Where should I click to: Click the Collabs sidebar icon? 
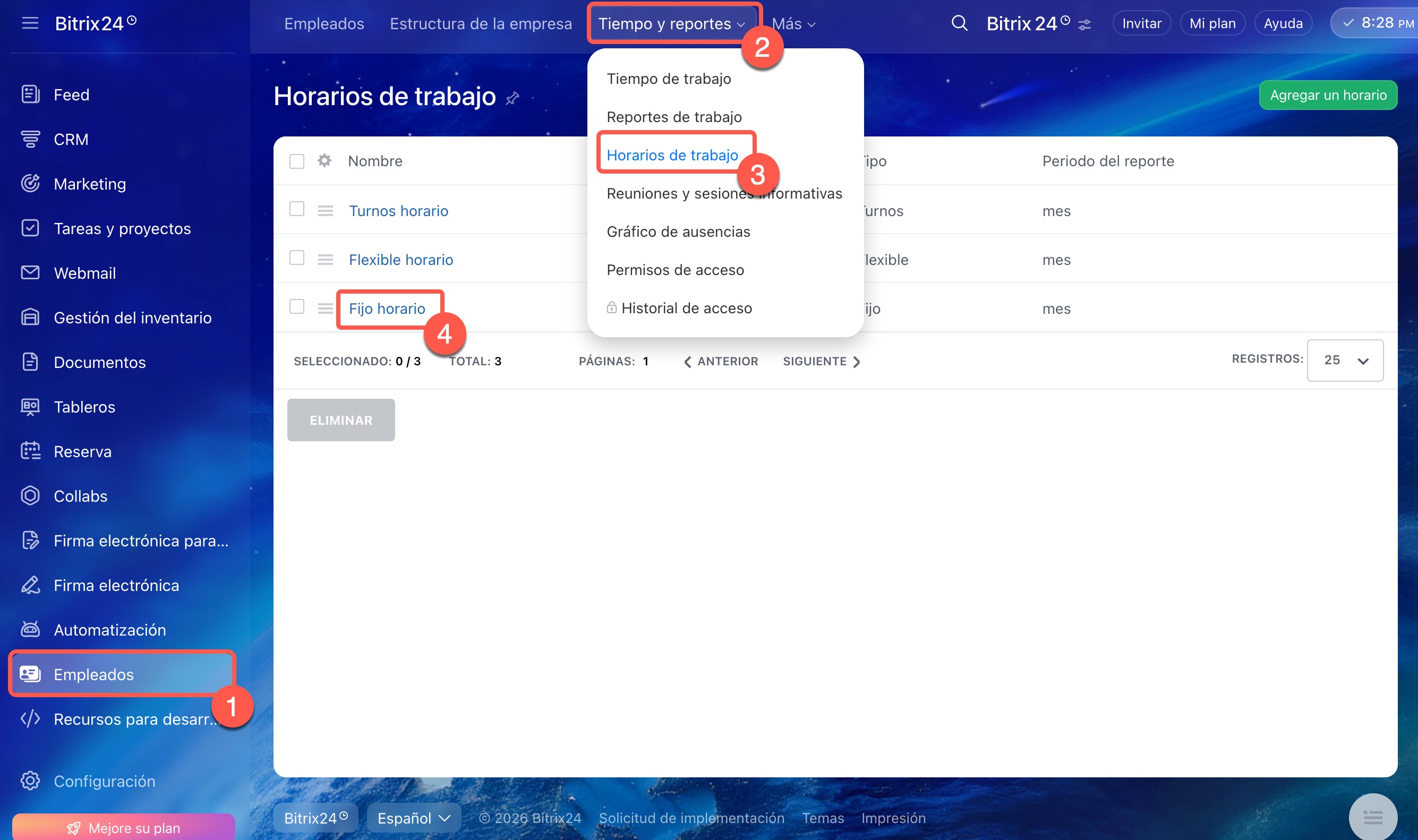pos(30,496)
